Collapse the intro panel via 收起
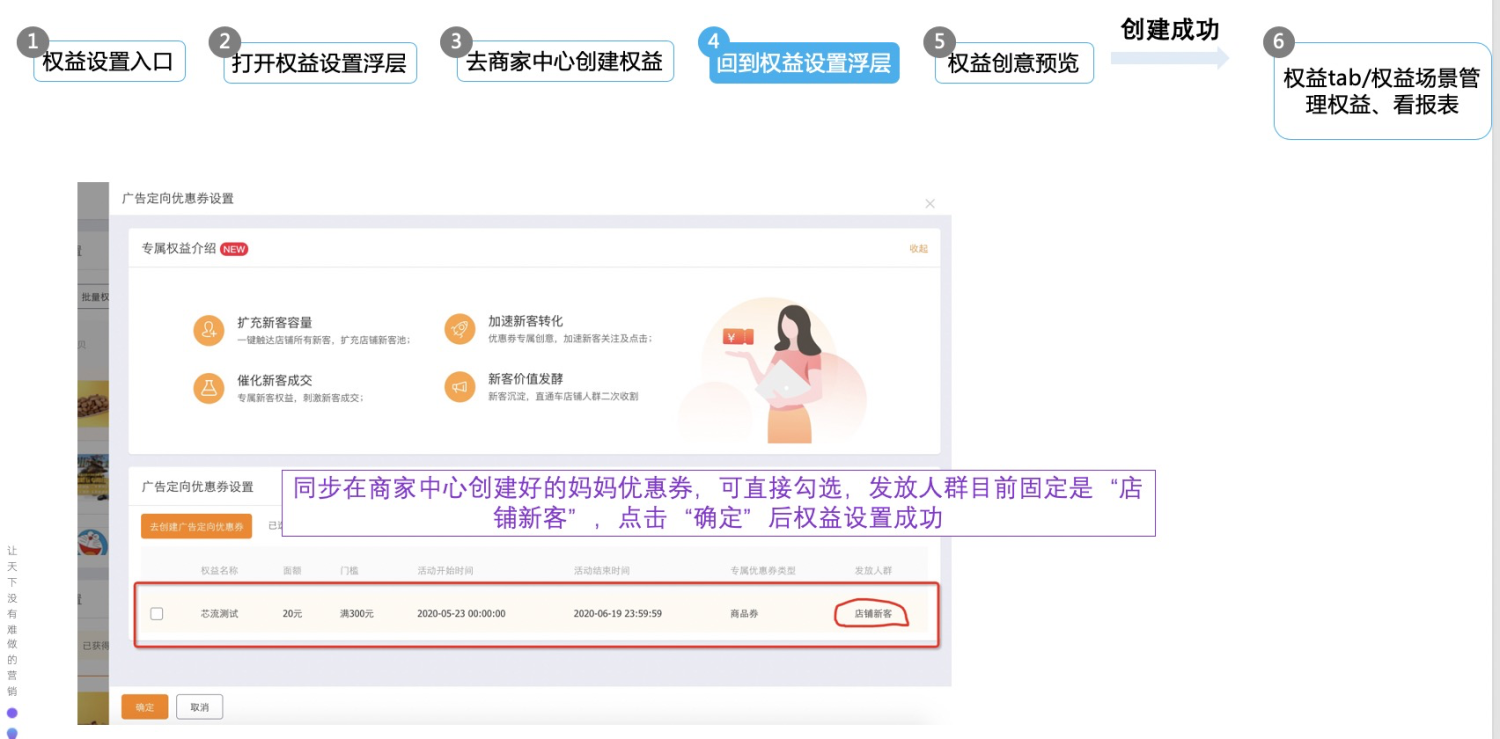The image size is (1500, 739). 918,249
